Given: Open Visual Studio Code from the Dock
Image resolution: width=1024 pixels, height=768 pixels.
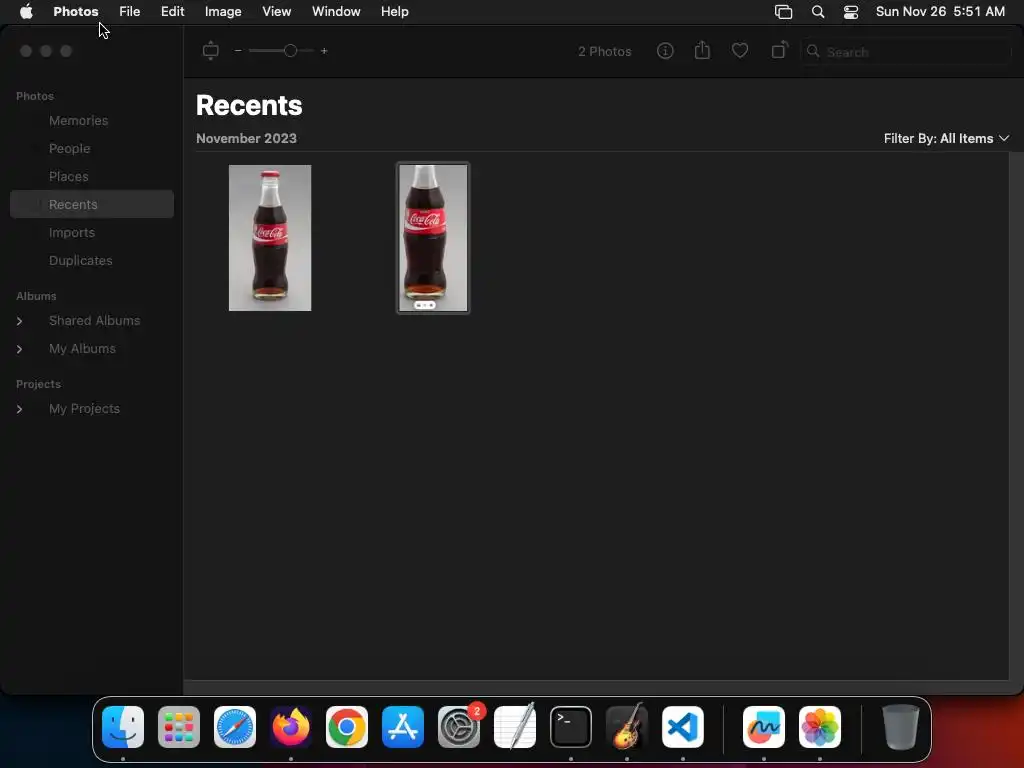Looking at the screenshot, I should [683, 727].
